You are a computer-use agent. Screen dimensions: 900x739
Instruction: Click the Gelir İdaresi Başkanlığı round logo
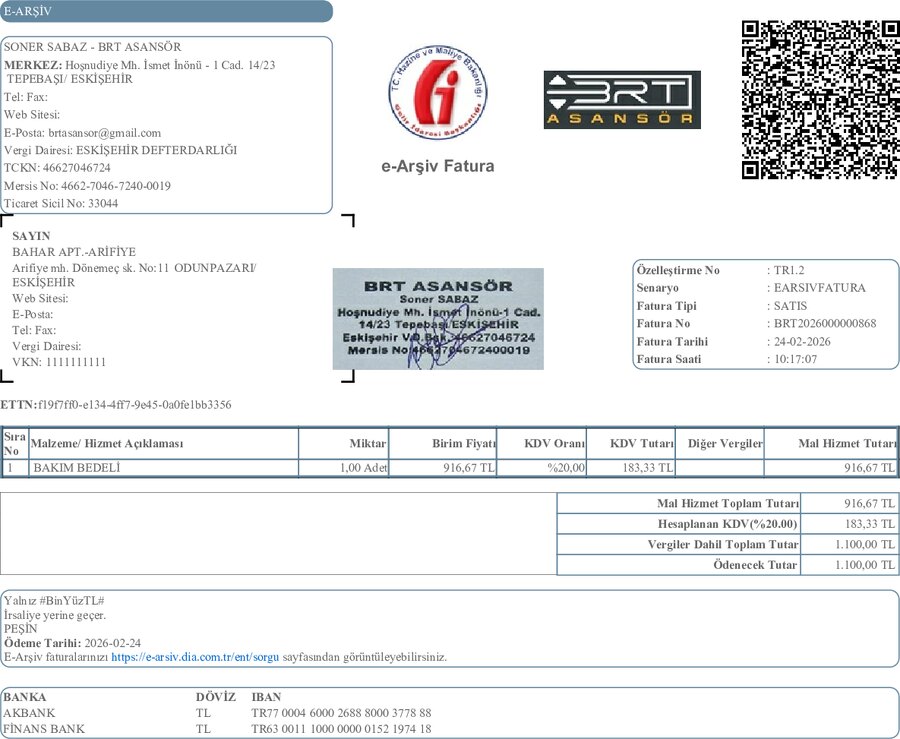tap(438, 92)
